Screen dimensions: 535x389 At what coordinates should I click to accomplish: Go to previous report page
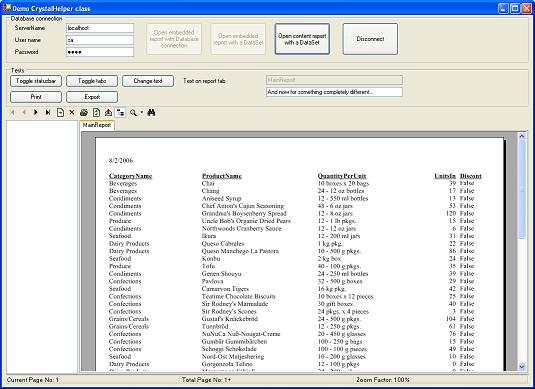[24, 112]
